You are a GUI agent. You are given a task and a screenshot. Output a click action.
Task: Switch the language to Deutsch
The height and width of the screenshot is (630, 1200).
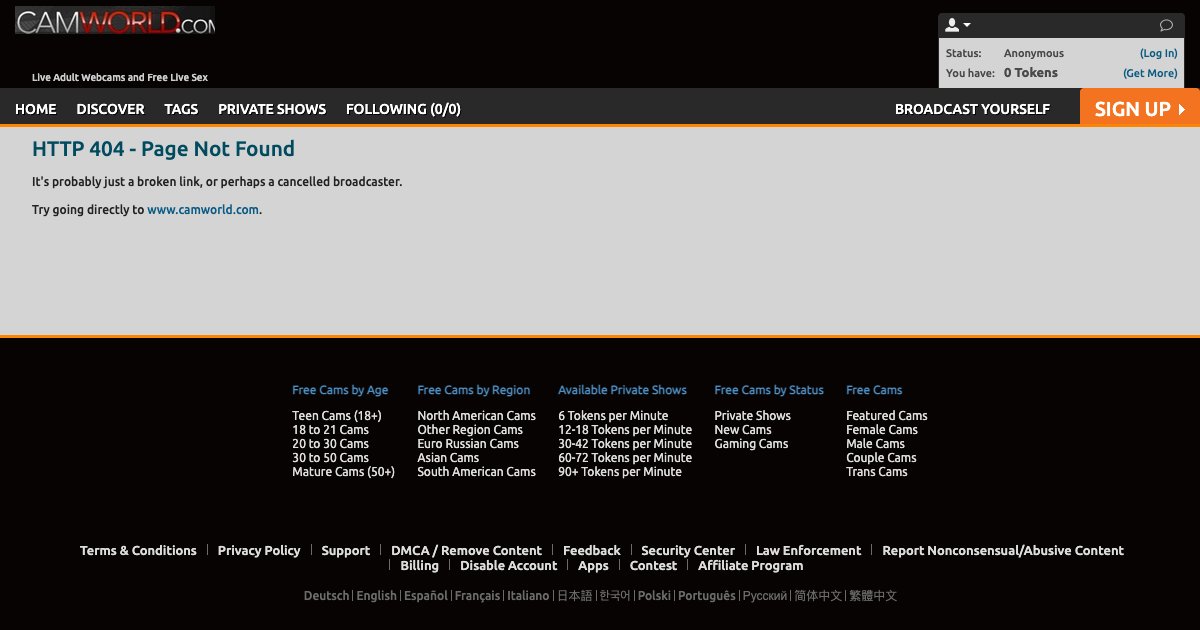pyautogui.click(x=326, y=596)
